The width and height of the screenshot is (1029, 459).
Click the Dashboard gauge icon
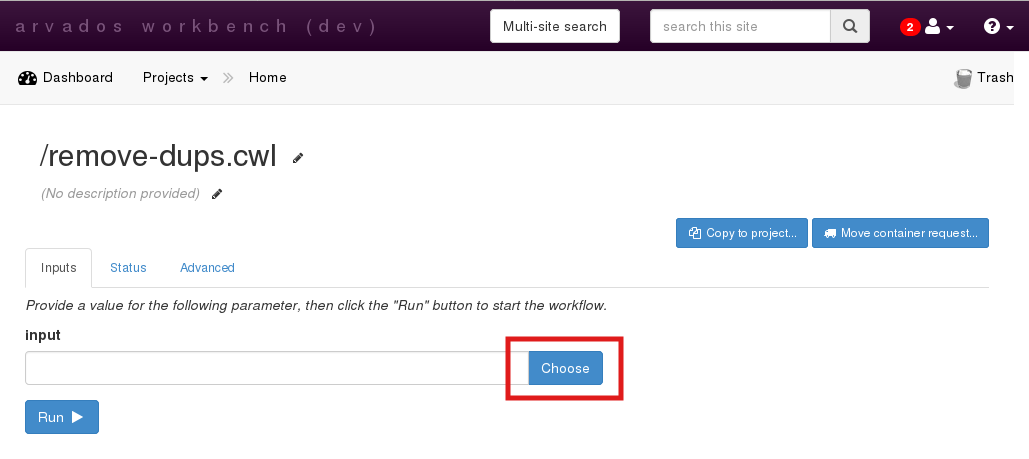click(x=28, y=78)
